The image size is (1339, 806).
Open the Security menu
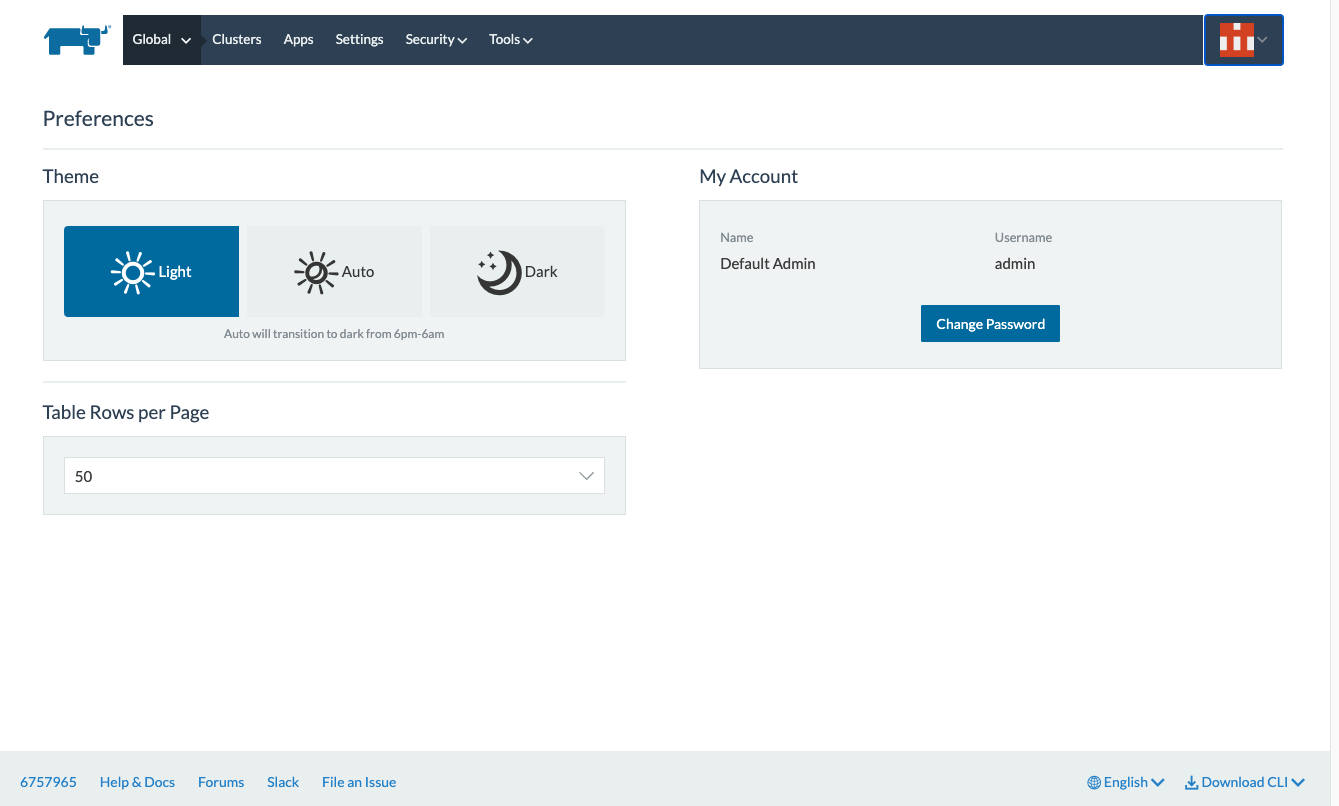435,39
